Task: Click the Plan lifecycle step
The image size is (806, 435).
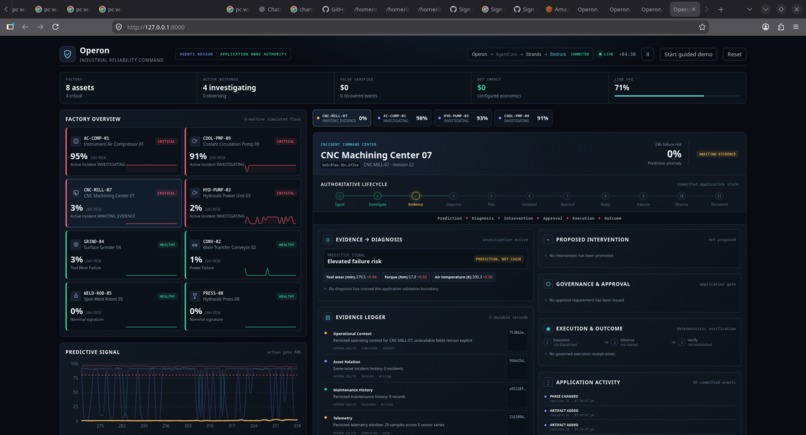Action: tap(491, 199)
